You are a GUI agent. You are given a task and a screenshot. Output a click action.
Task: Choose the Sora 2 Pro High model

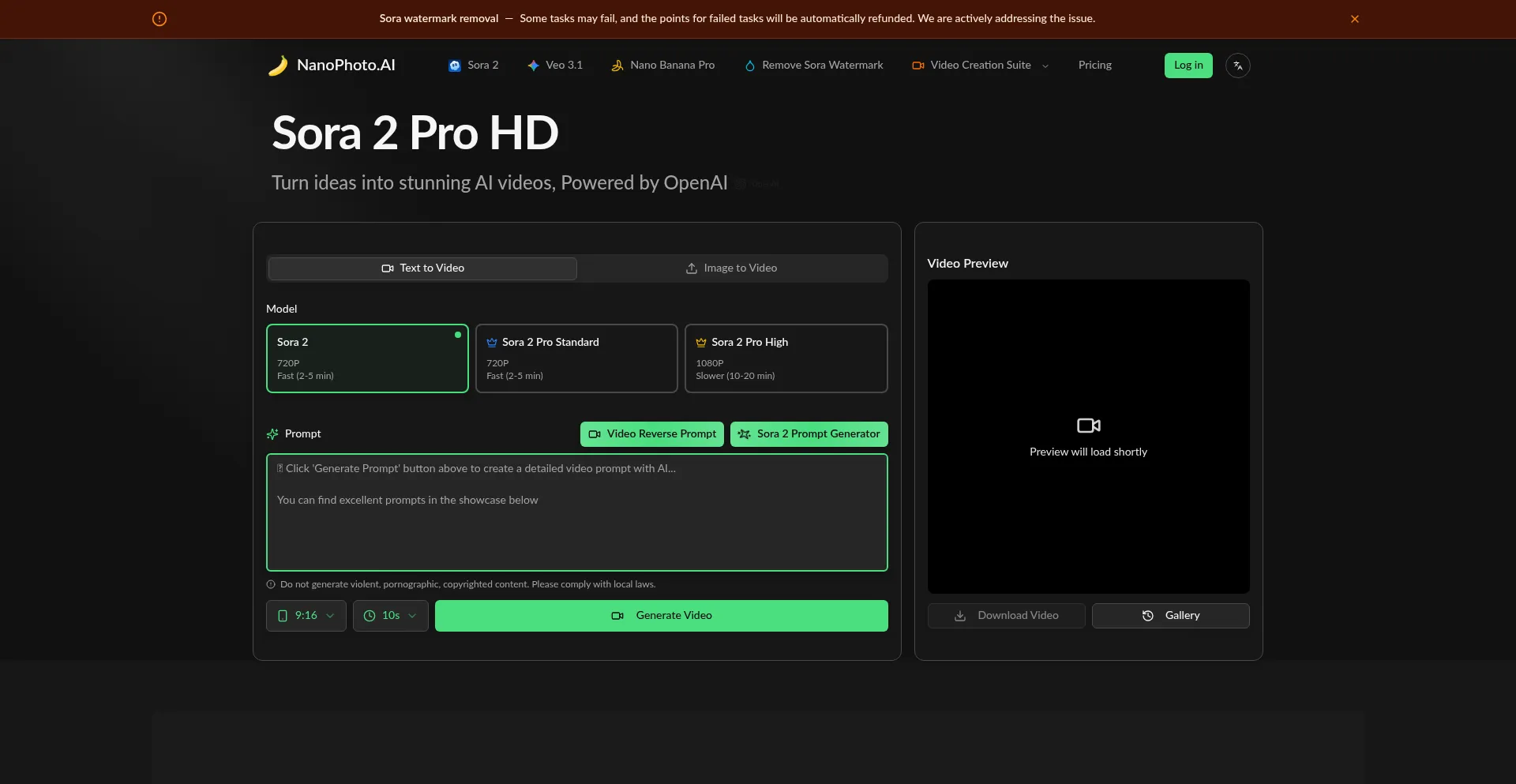786,358
